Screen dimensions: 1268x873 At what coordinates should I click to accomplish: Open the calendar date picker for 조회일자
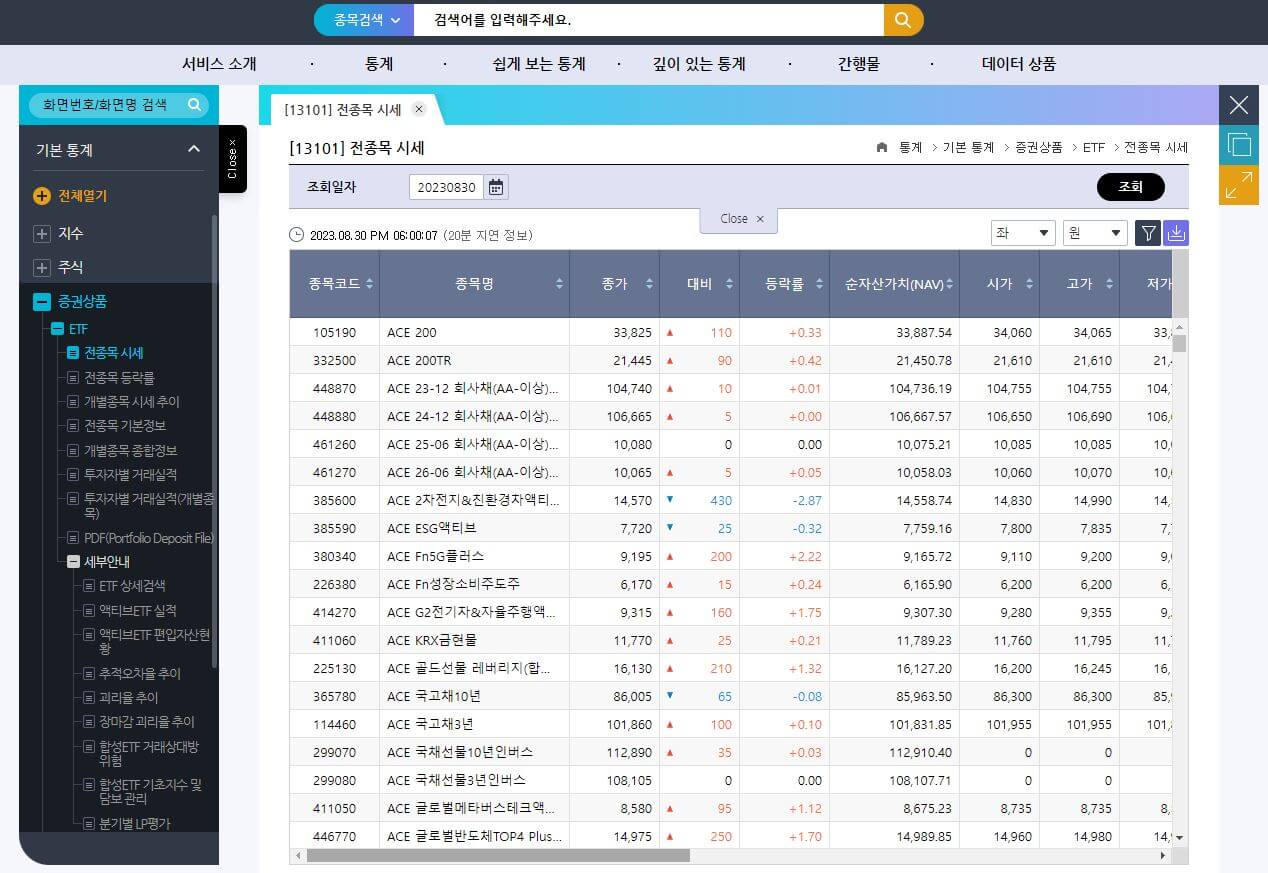[495, 186]
